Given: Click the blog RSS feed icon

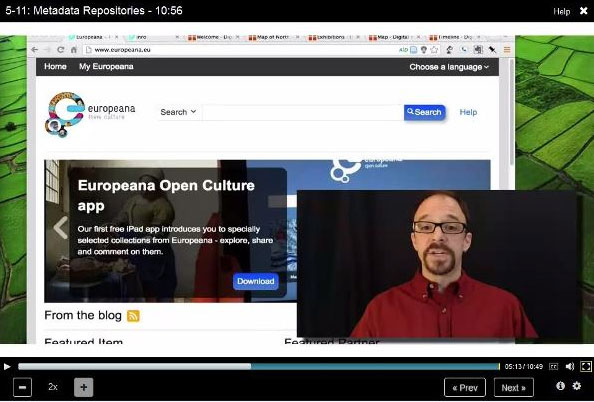Looking at the screenshot, I should tap(133, 316).
